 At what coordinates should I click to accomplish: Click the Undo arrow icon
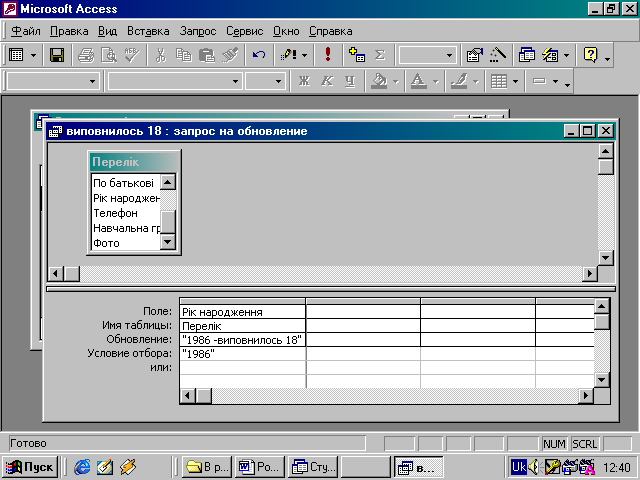tap(259, 55)
